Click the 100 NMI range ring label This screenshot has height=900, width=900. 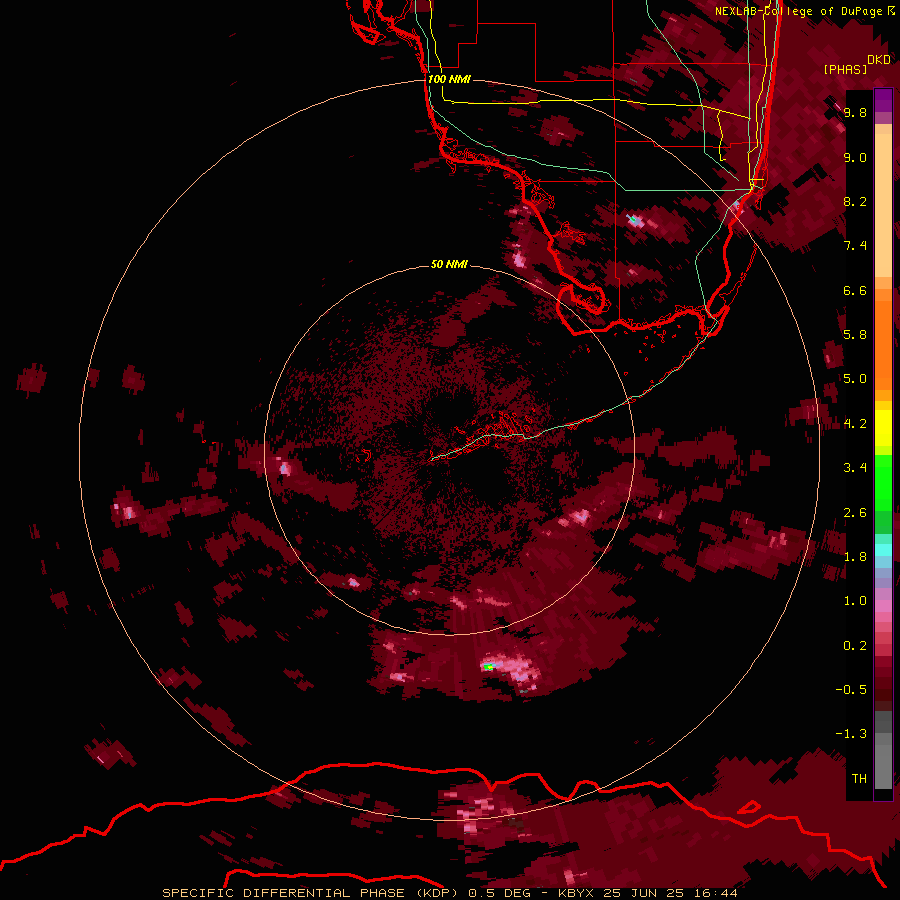coord(449,79)
